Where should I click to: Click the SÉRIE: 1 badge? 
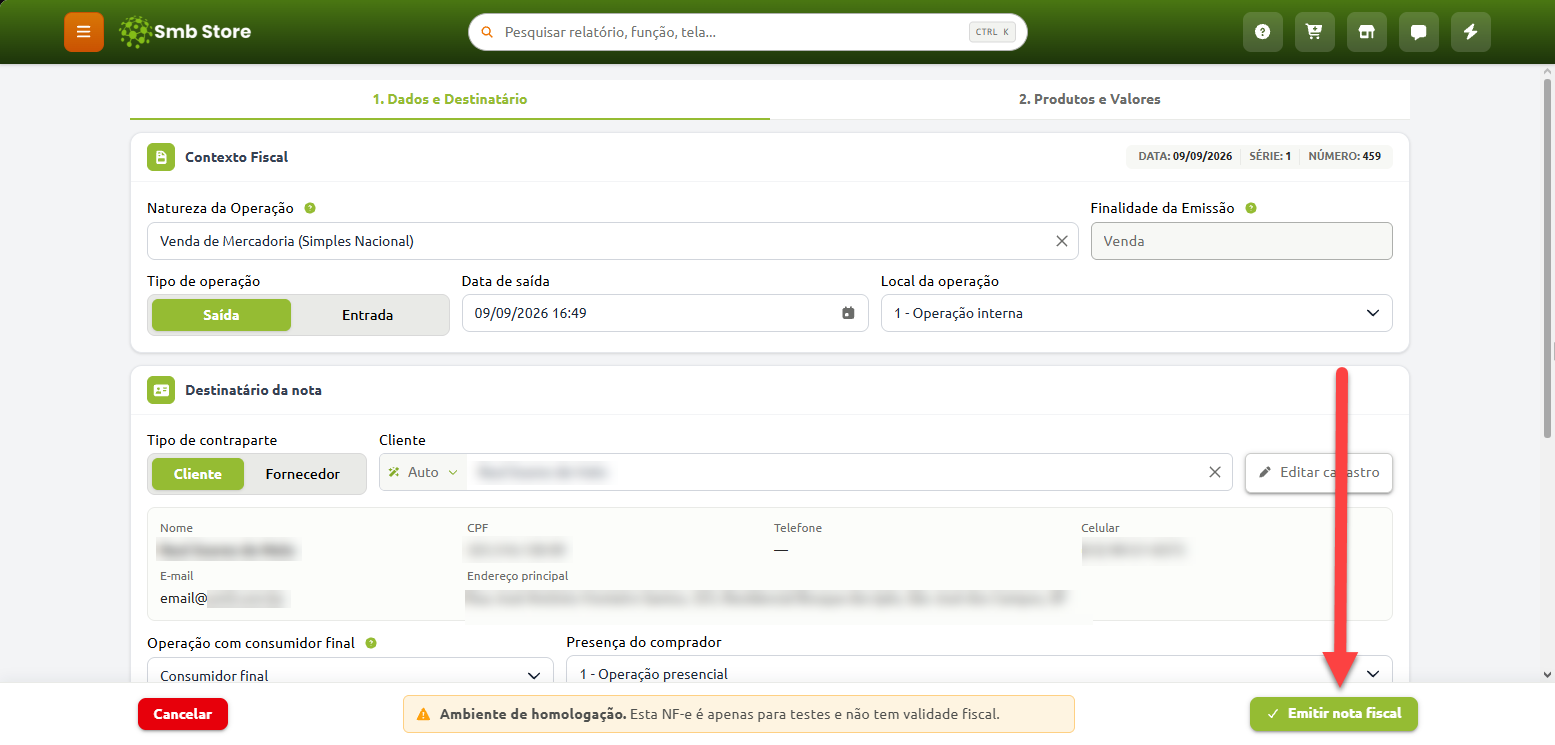tap(1270, 156)
